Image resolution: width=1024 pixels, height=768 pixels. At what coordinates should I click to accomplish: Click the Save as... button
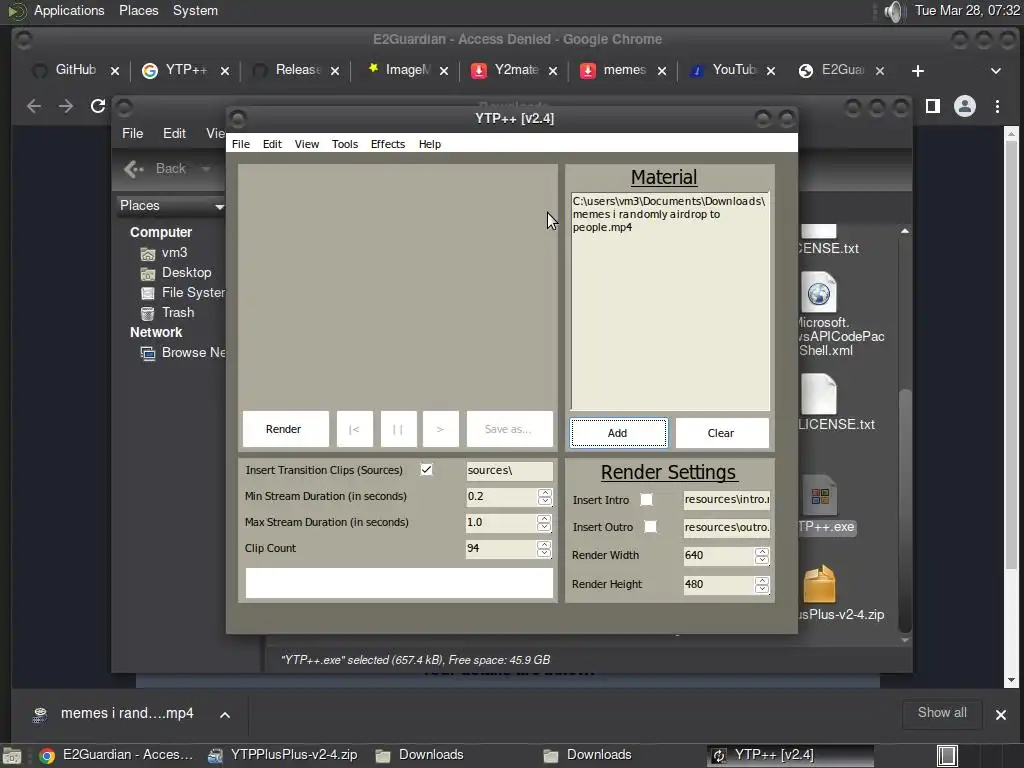tap(509, 429)
